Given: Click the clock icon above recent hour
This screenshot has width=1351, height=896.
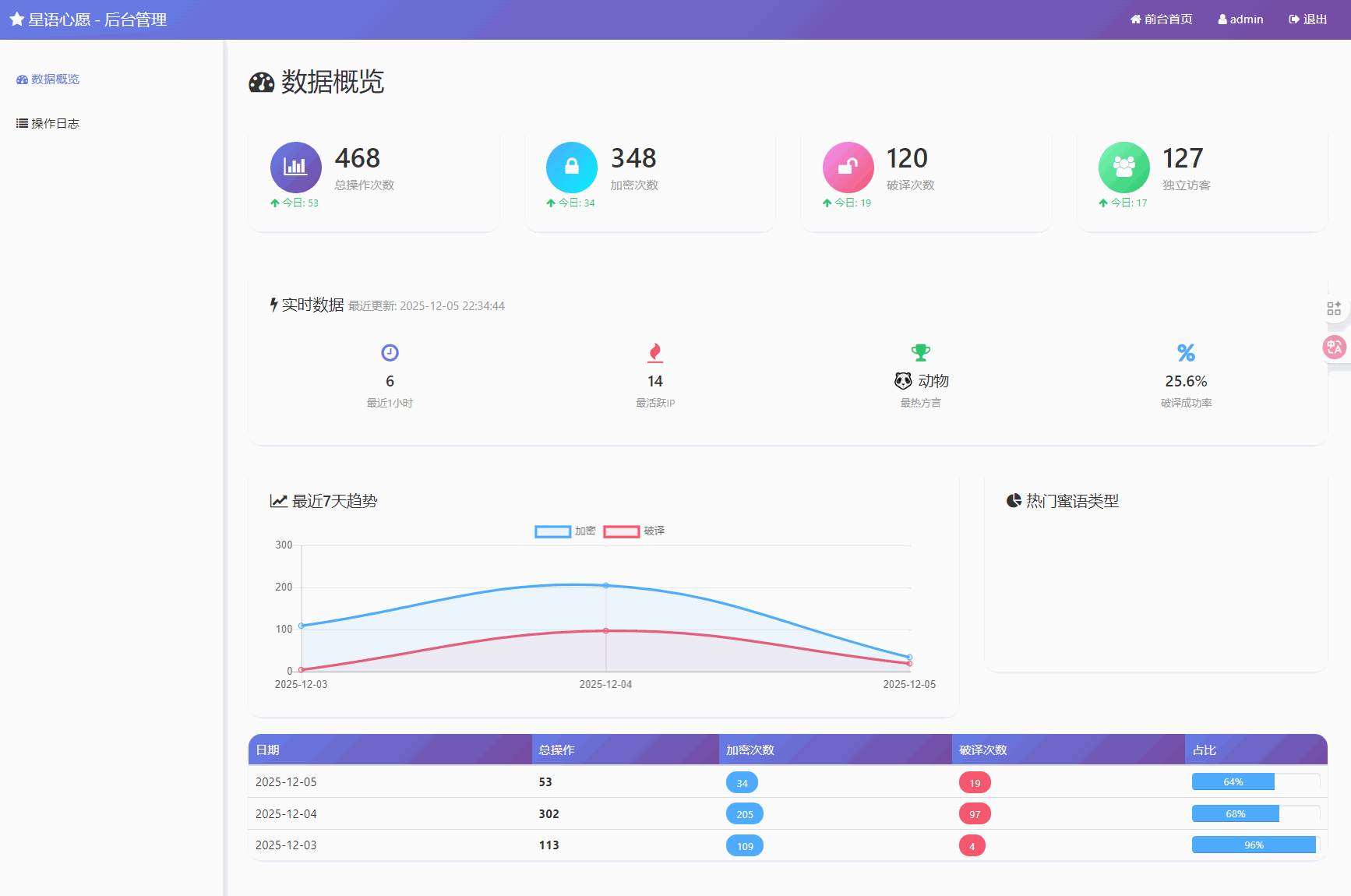Looking at the screenshot, I should coord(390,353).
